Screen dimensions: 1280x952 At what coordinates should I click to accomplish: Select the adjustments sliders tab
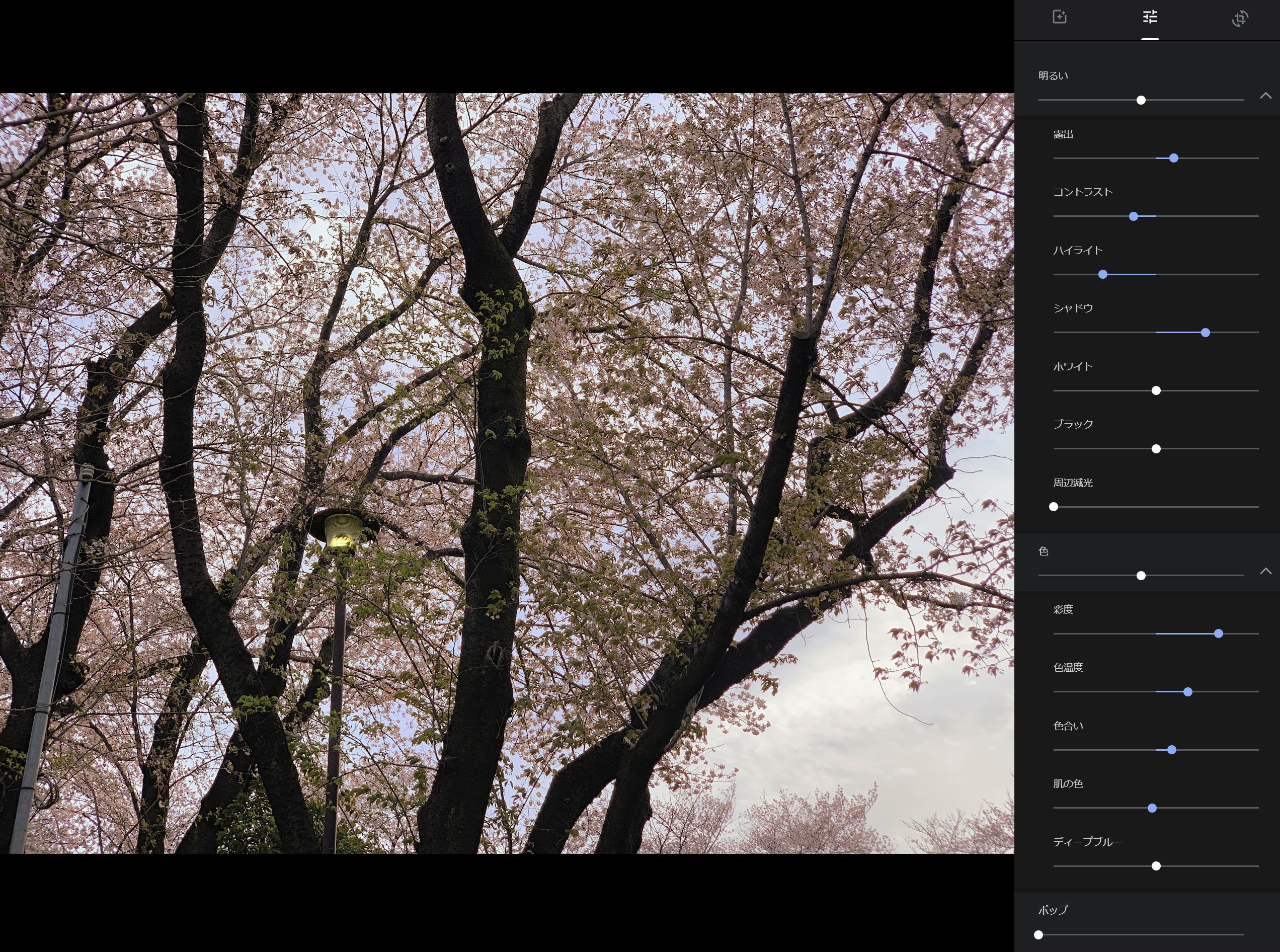click(x=1150, y=17)
